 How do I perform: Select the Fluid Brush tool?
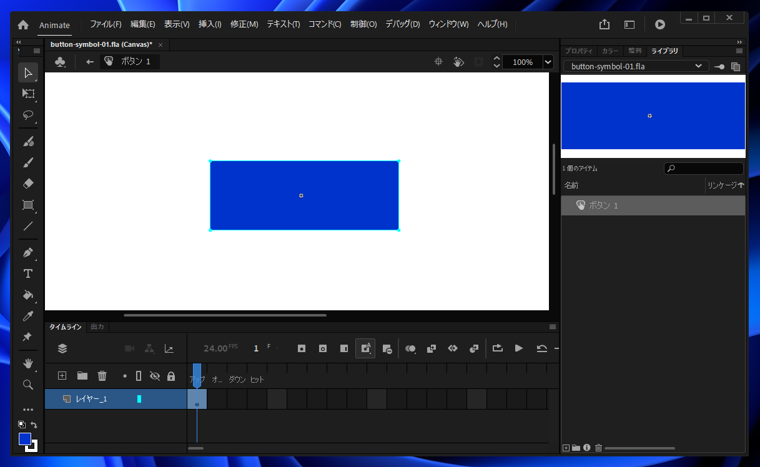tap(28, 142)
